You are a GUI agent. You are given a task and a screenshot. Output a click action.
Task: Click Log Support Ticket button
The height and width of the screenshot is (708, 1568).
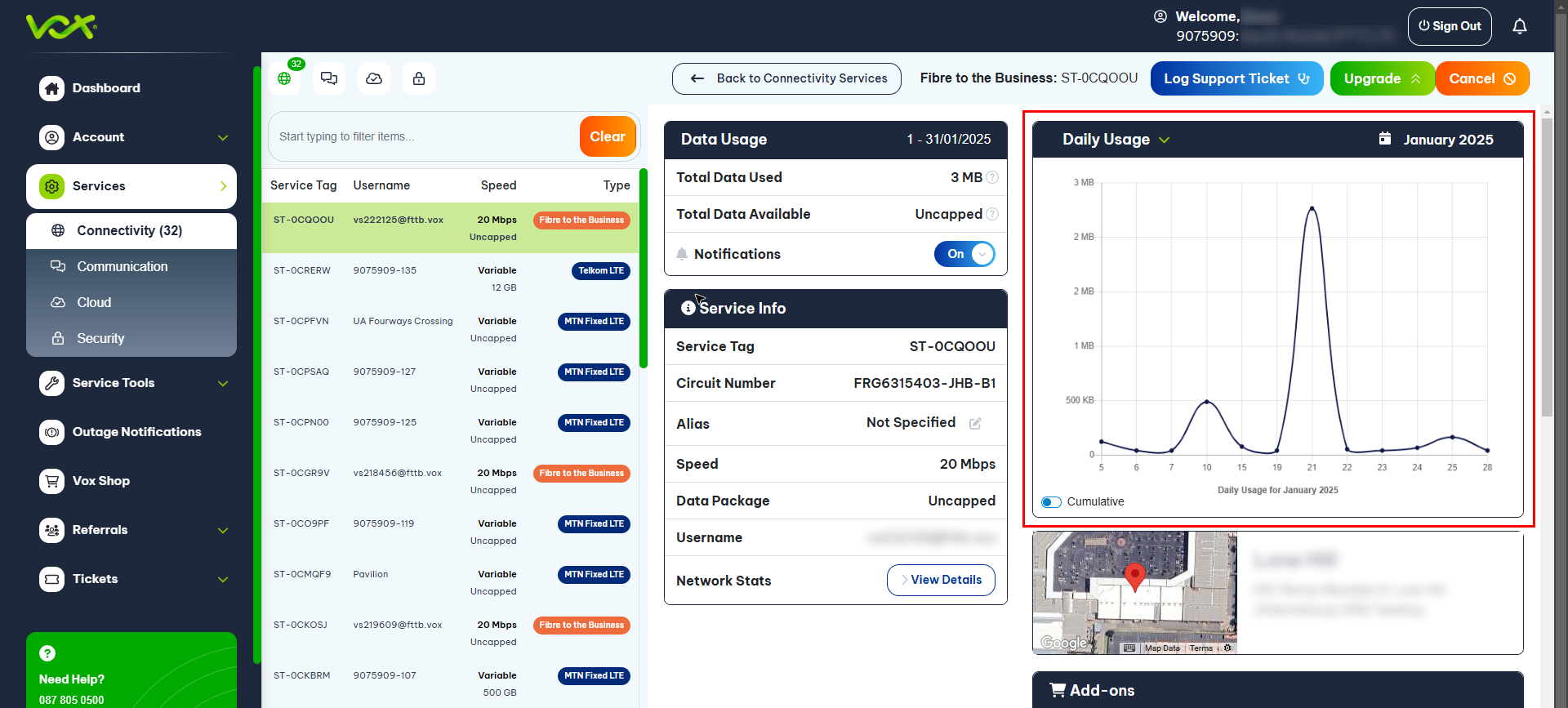1236,78
